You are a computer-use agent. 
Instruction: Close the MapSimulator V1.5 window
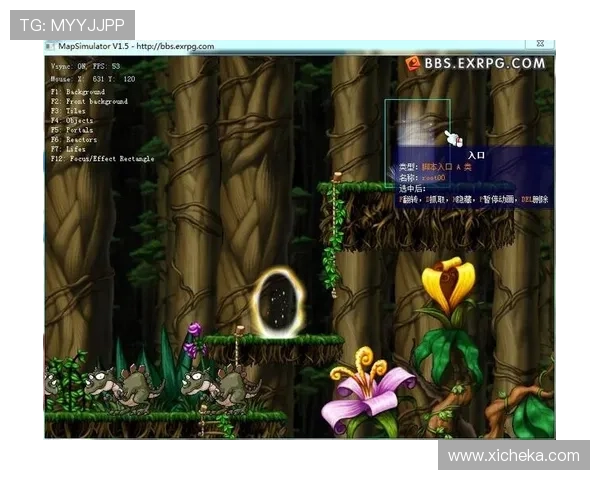click(540, 44)
